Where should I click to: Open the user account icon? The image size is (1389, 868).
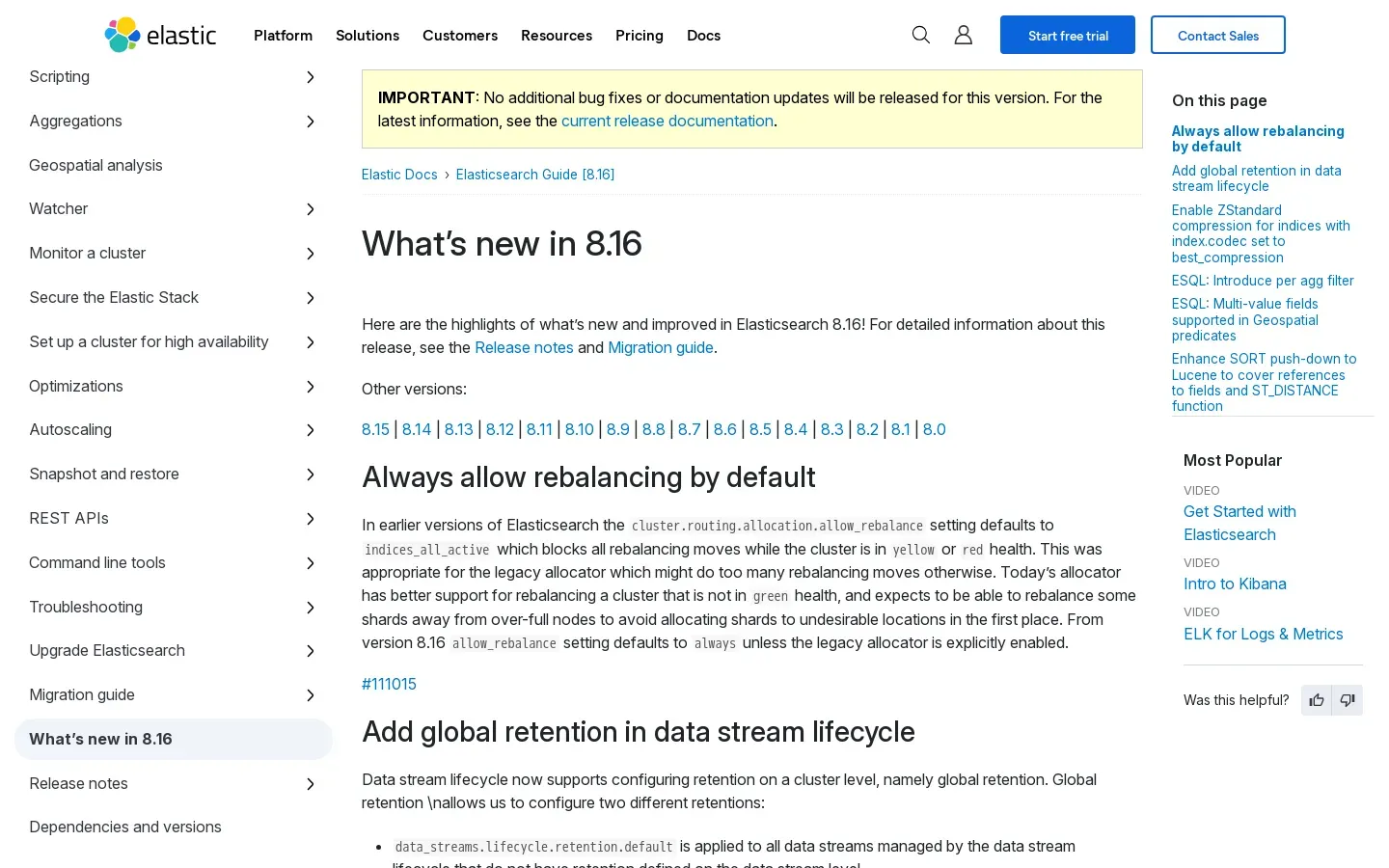point(963,35)
